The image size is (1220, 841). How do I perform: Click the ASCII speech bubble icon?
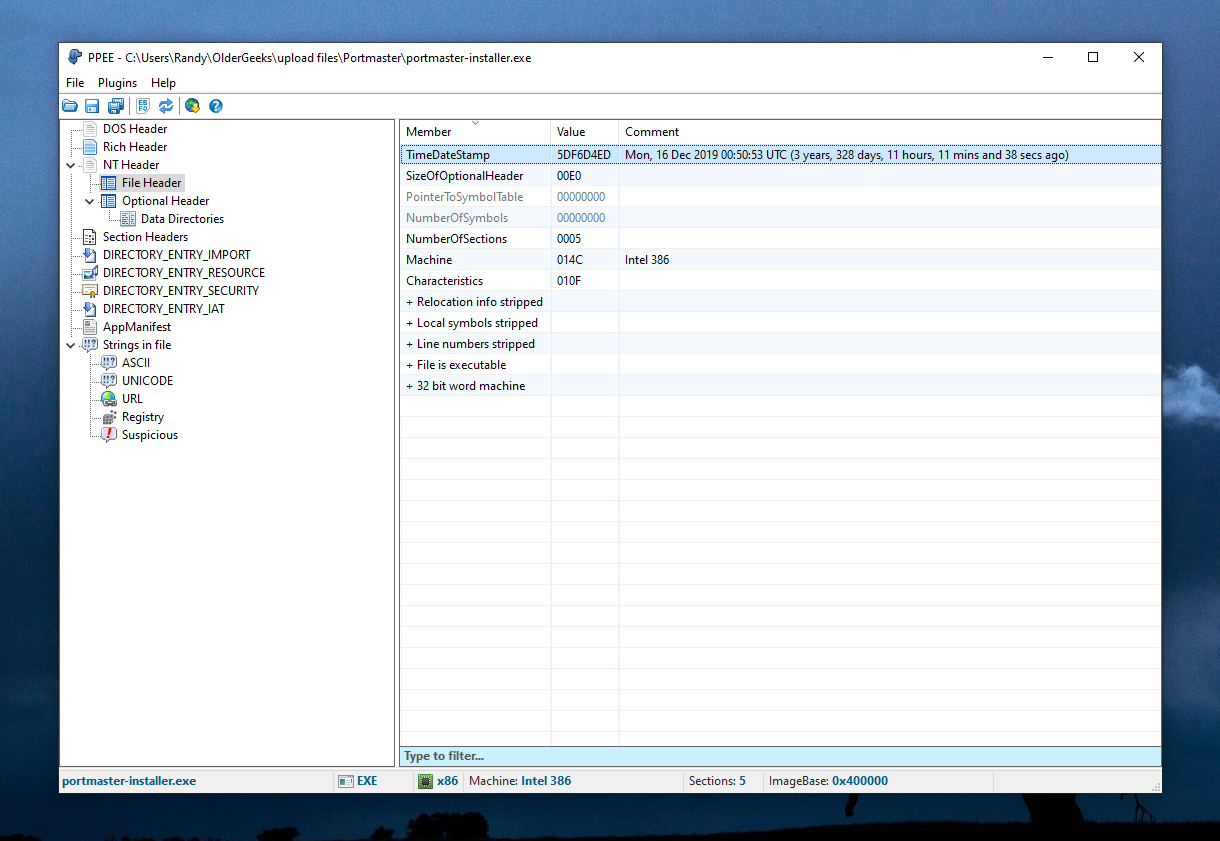tap(109, 363)
